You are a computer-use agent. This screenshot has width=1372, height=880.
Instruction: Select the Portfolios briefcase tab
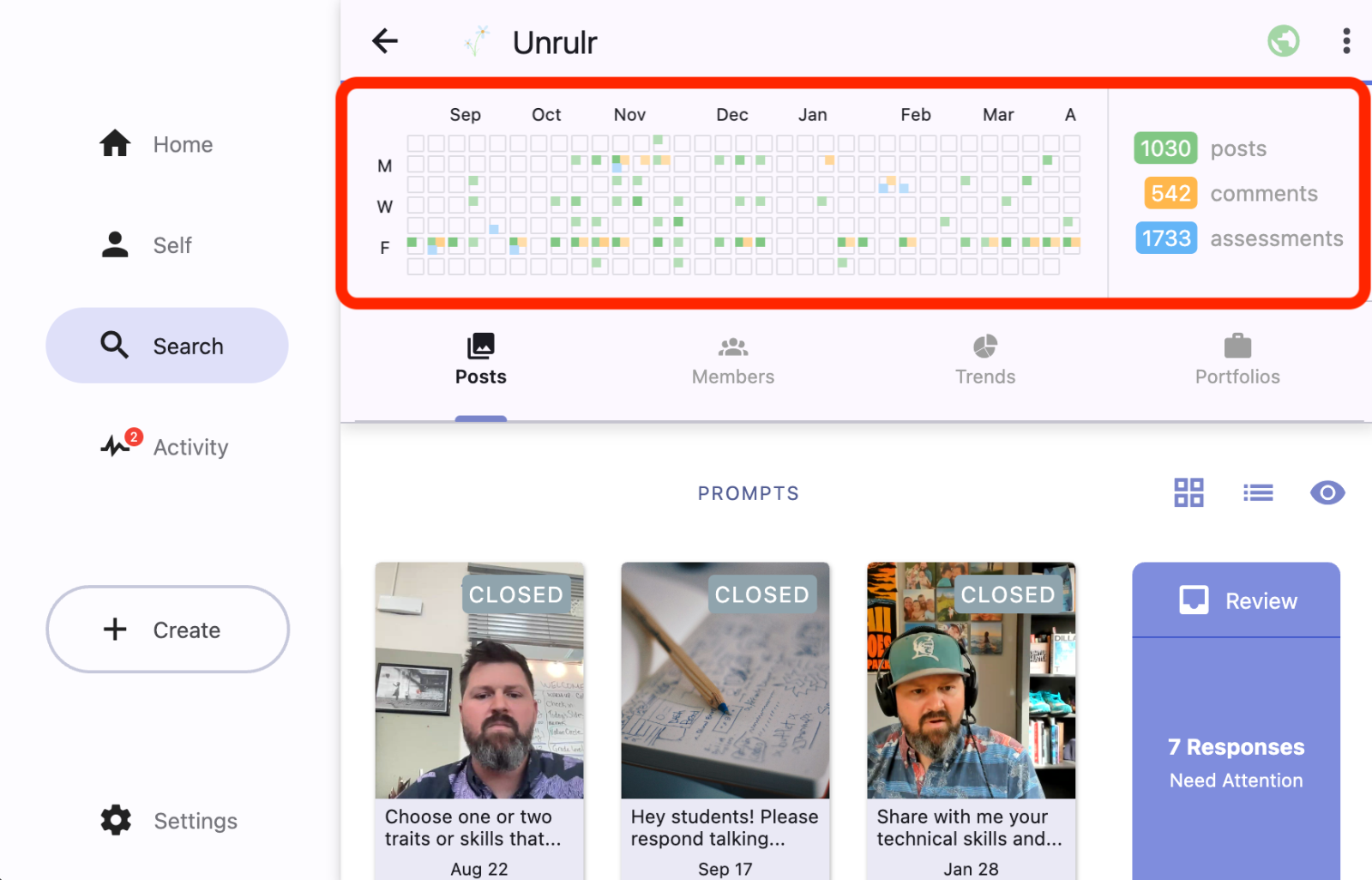pos(1237,360)
